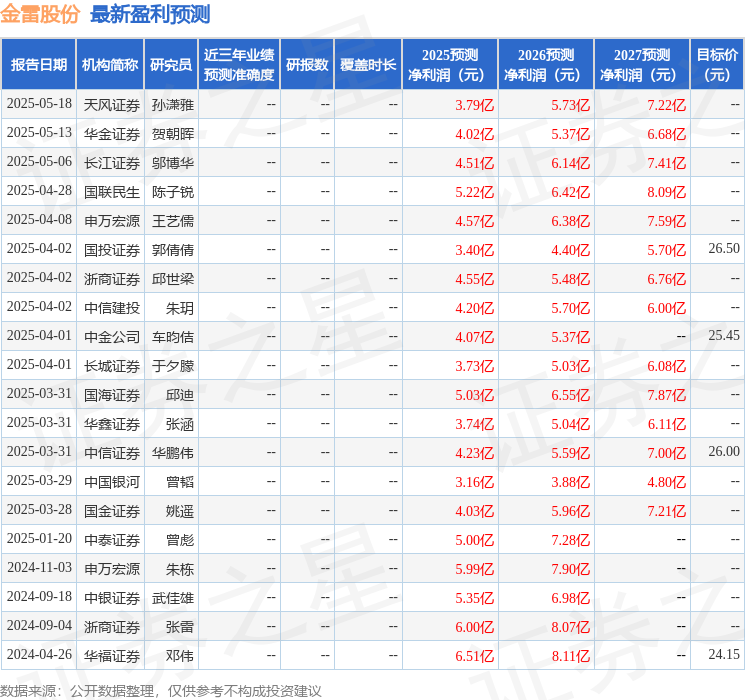Select the 中国银河 institution cell

(112, 482)
